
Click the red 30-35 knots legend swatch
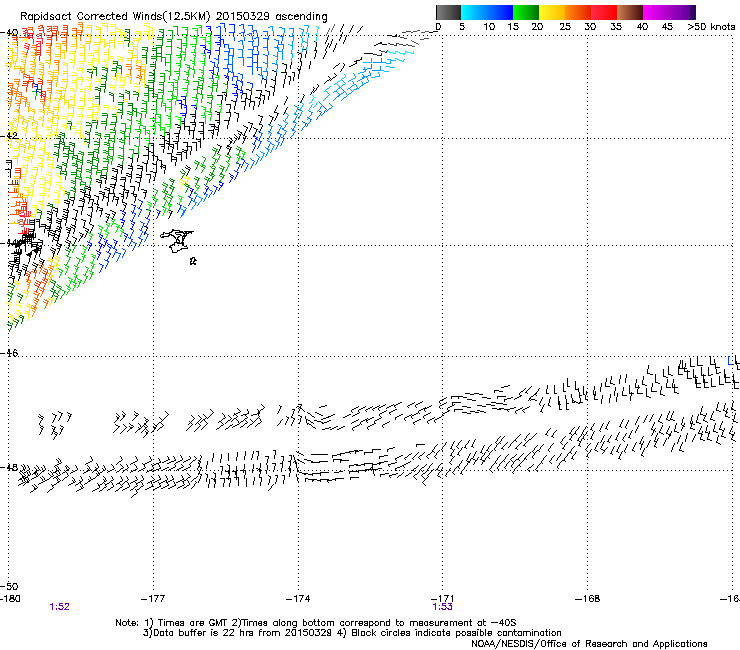604,12
